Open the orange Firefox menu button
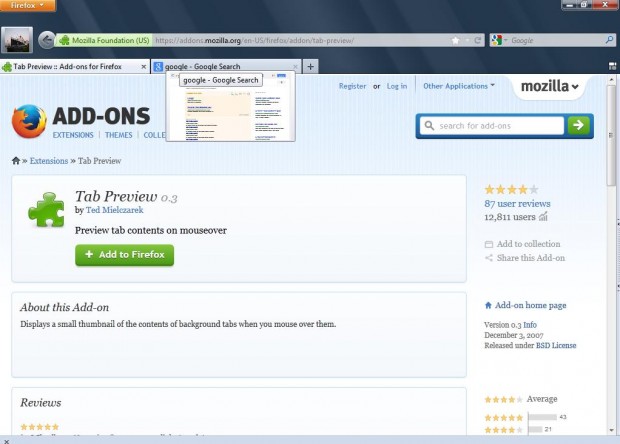The height and width of the screenshot is (444, 620). [28, 6]
